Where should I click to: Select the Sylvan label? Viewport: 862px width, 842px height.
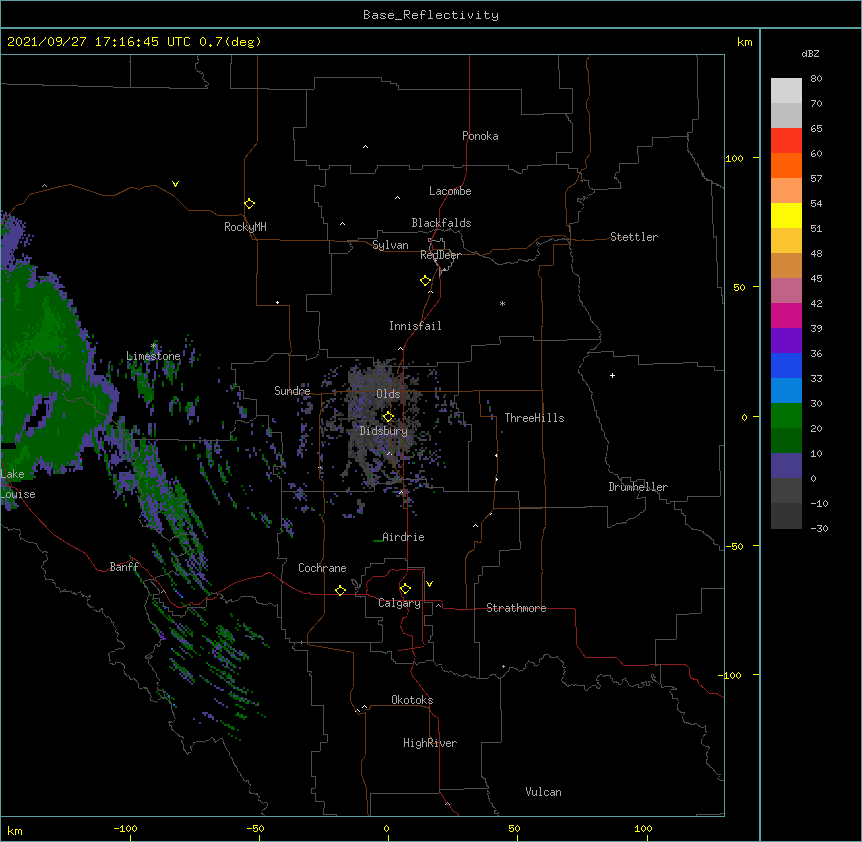click(390, 245)
